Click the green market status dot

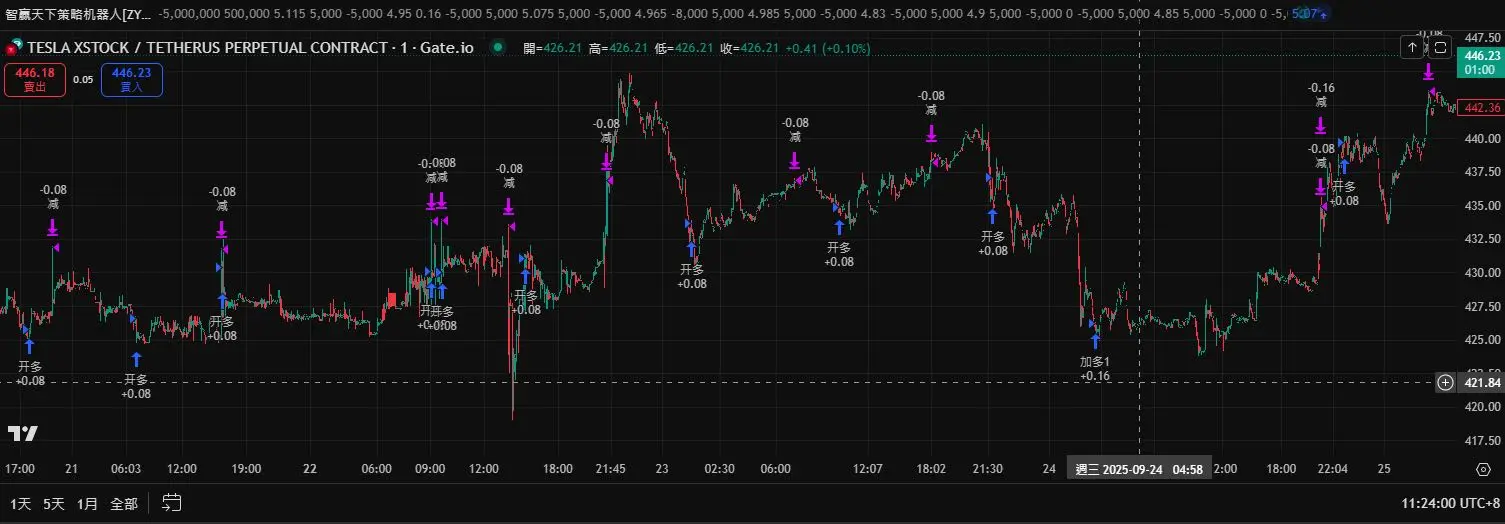(x=497, y=47)
